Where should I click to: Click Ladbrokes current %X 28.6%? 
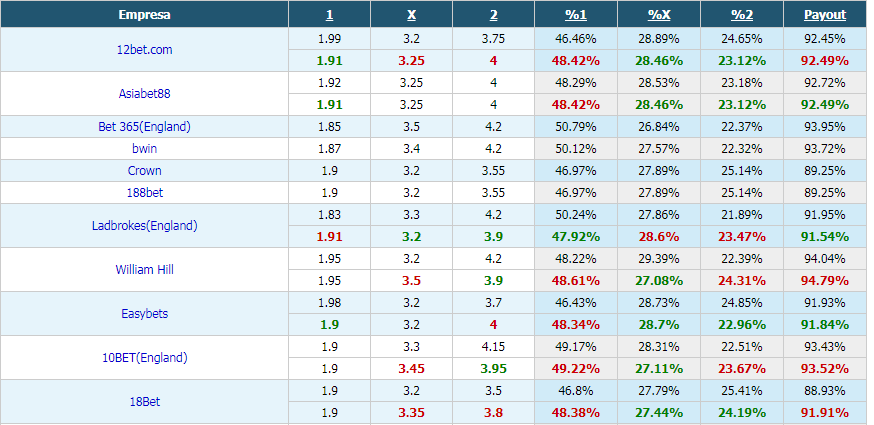coord(659,237)
